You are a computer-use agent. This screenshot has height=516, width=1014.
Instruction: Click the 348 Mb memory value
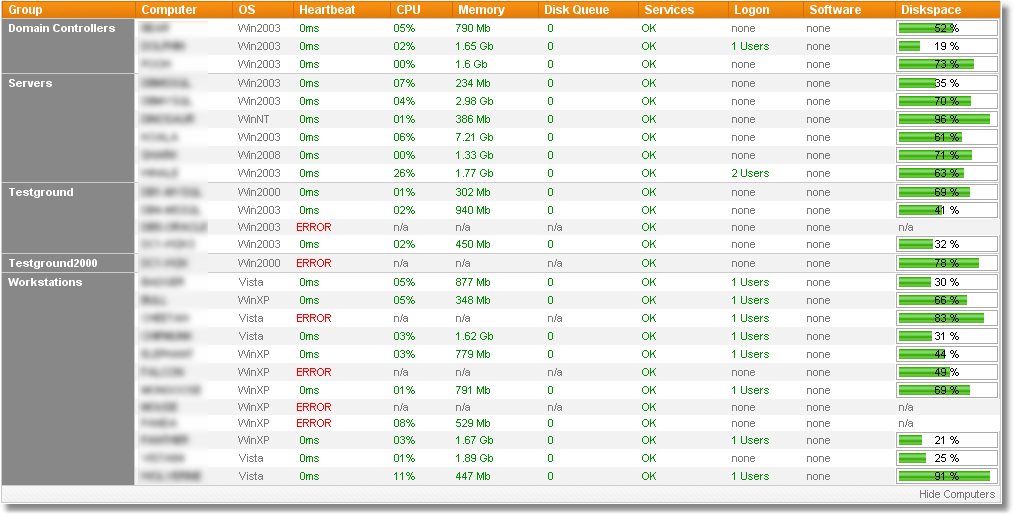point(473,301)
